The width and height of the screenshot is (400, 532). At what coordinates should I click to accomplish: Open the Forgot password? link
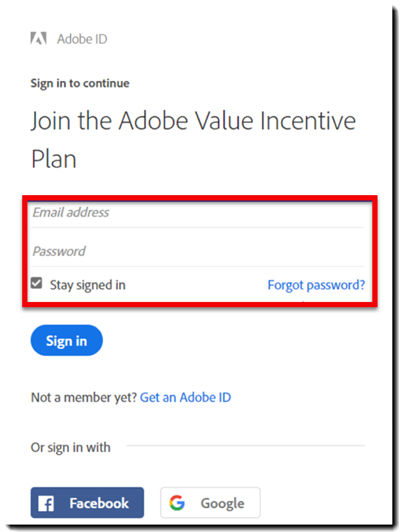click(x=316, y=285)
